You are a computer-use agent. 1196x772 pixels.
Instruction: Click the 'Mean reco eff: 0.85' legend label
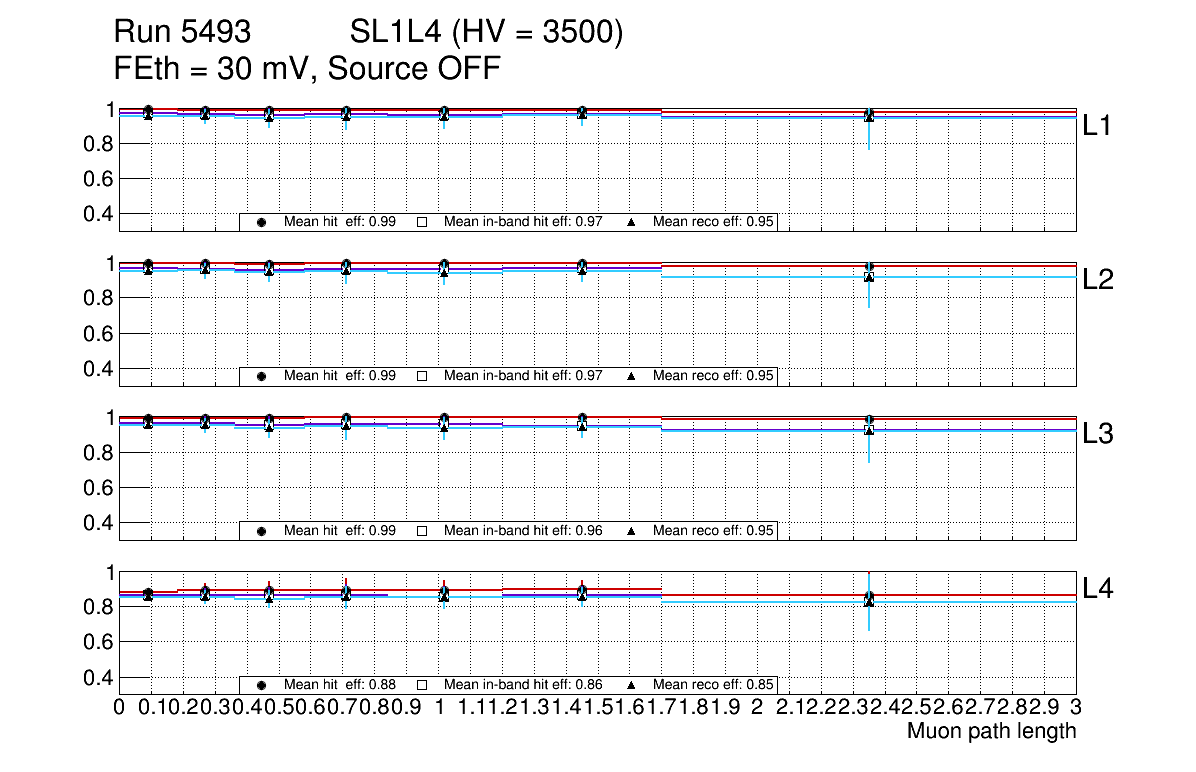pyautogui.click(x=714, y=685)
